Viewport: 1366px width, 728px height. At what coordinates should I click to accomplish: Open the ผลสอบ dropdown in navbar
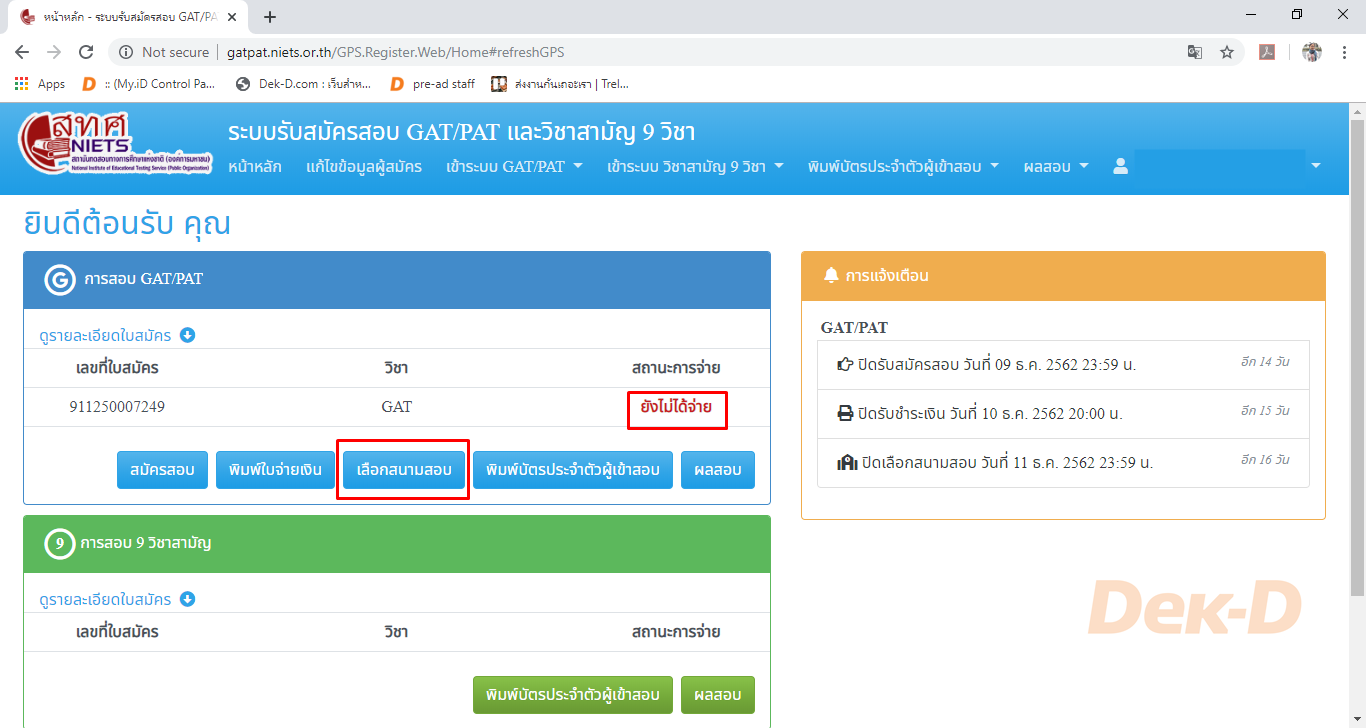click(x=1056, y=166)
